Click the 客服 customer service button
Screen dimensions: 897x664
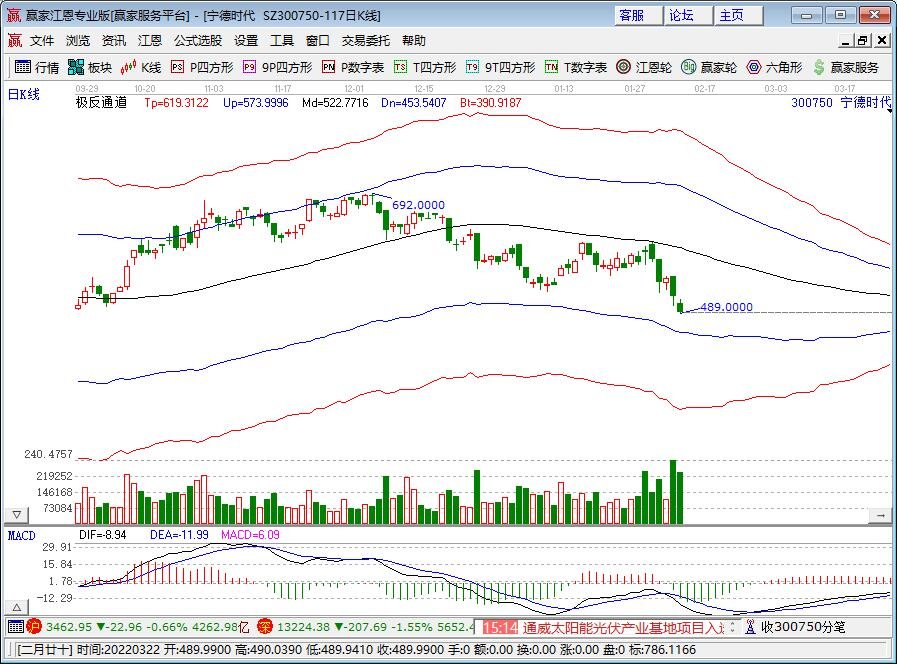[x=638, y=15]
